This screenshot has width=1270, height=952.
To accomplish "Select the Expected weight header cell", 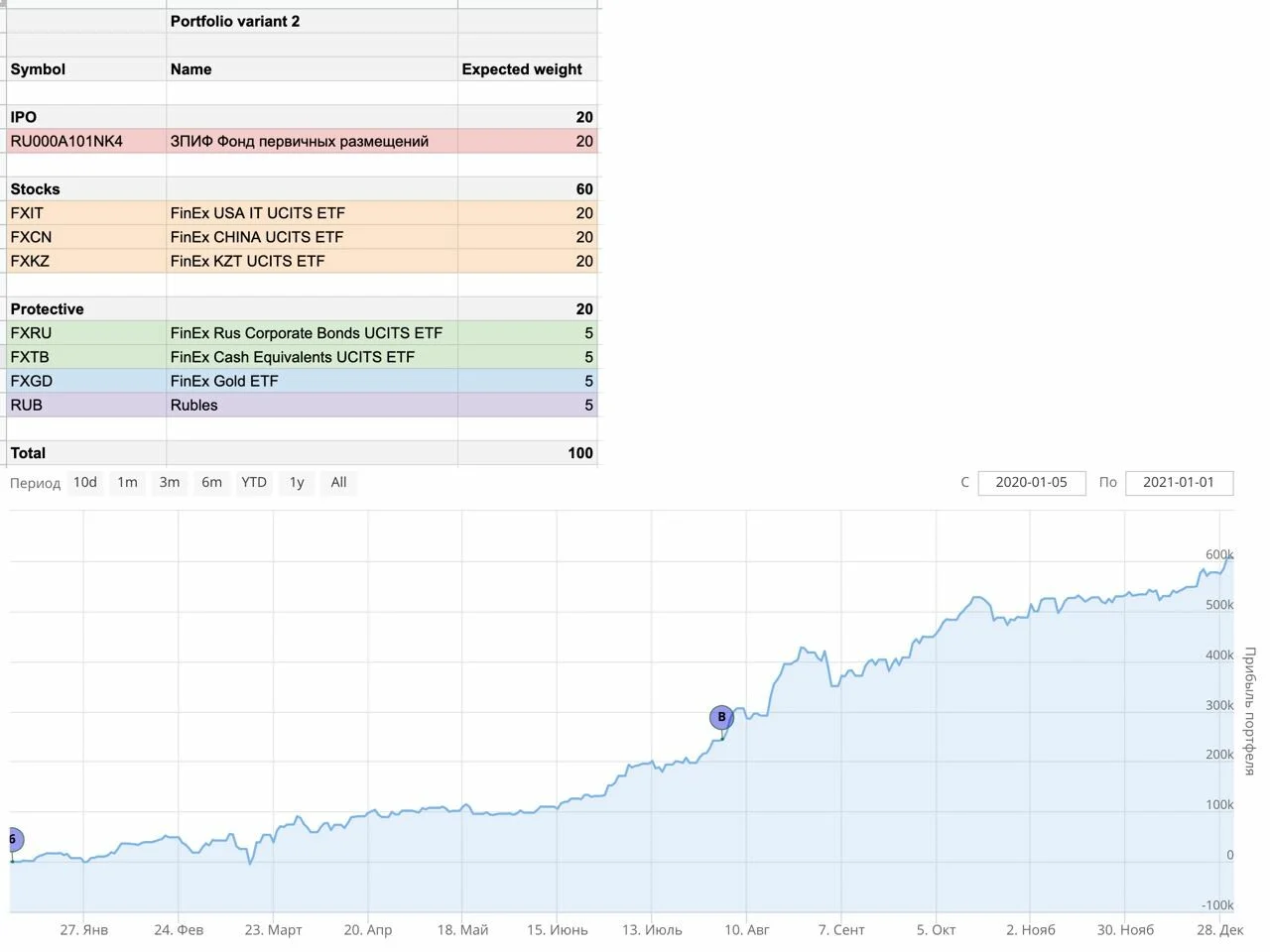I will click(x=528, y=69).
